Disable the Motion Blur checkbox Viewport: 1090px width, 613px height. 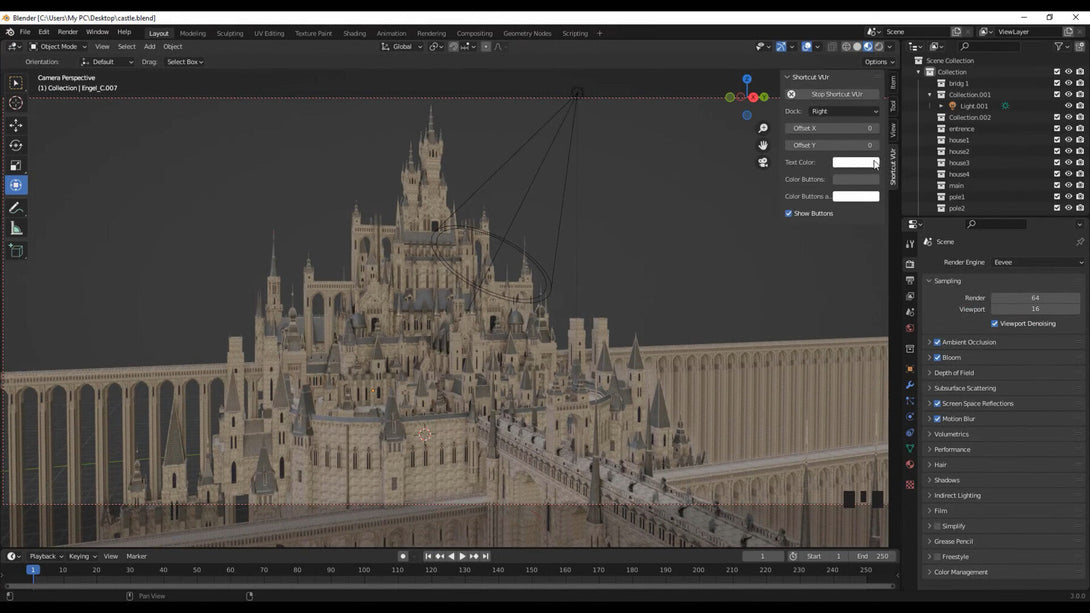(937, 418)
